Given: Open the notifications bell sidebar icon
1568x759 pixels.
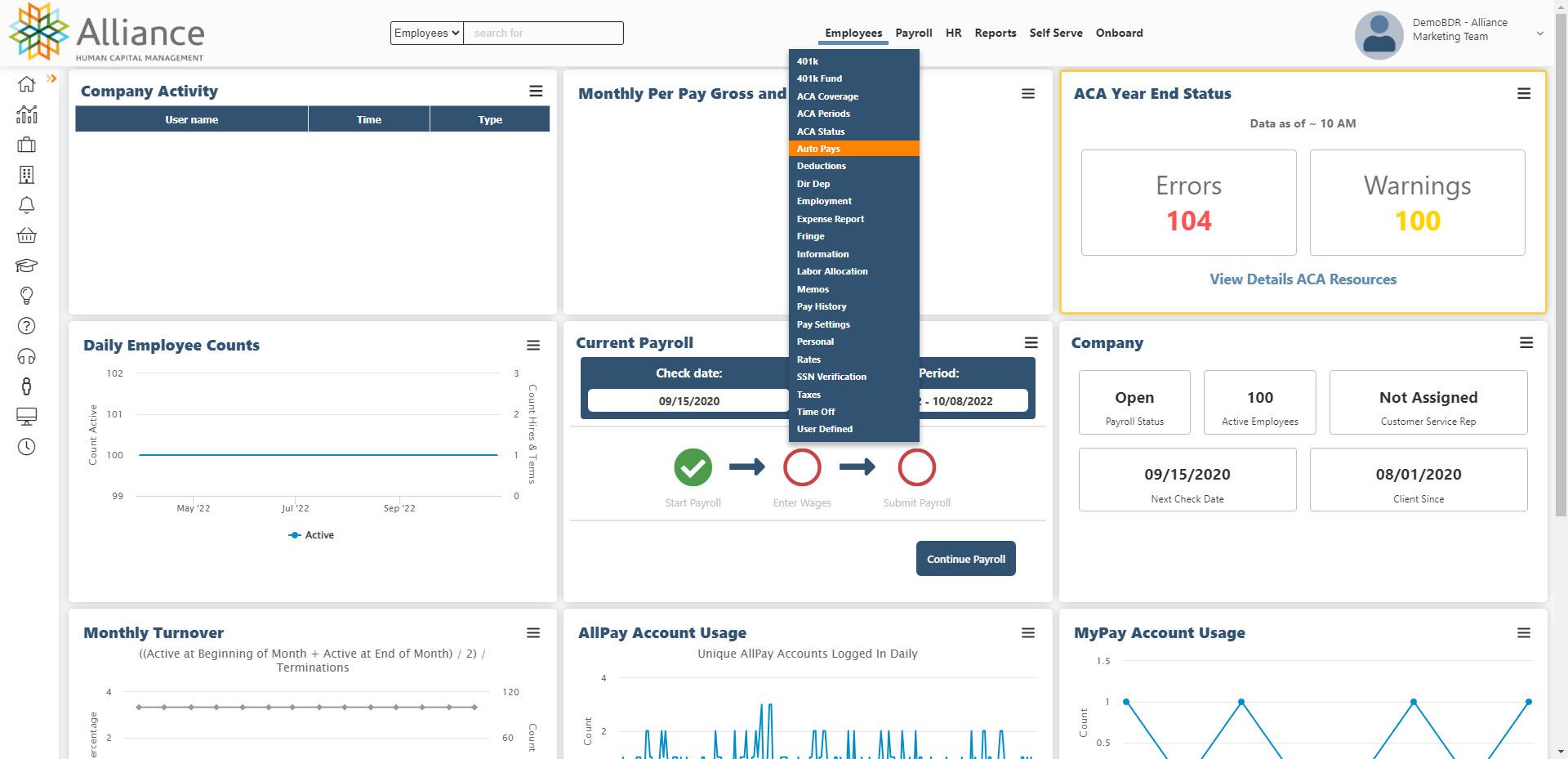Looking at the screenshot, I should pyautogui.click(x=26, y=205).
